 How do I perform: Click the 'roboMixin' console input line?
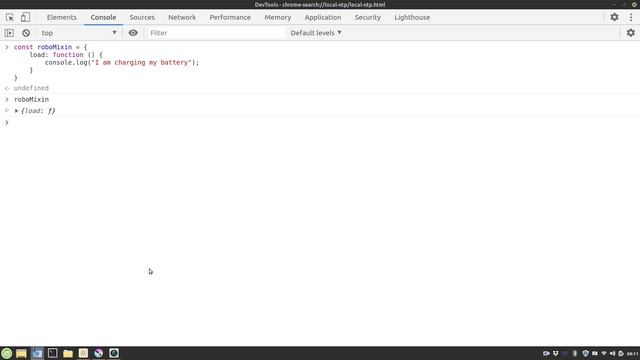click(x=31, y=99)
